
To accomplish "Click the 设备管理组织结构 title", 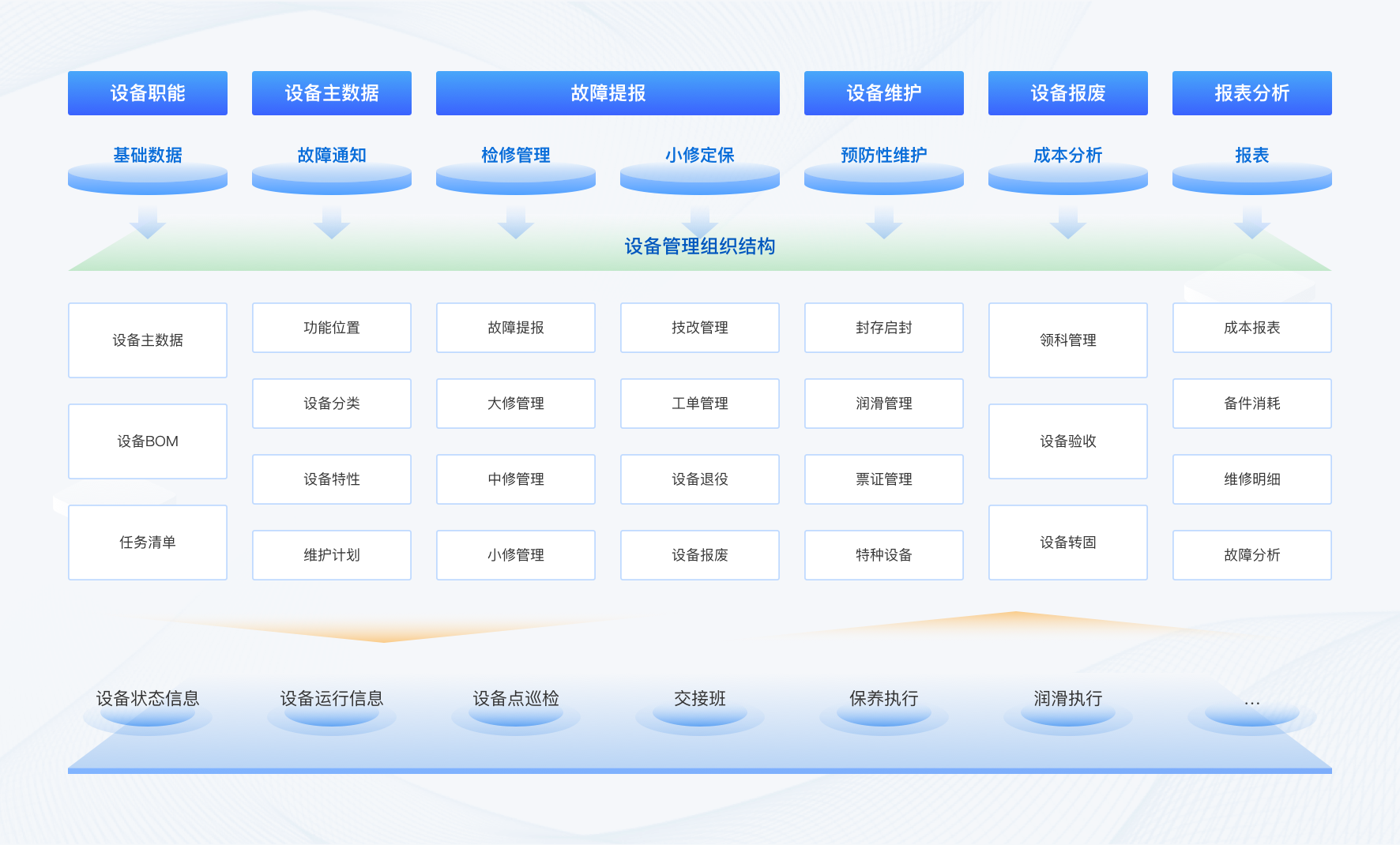I will click(700, 246).
